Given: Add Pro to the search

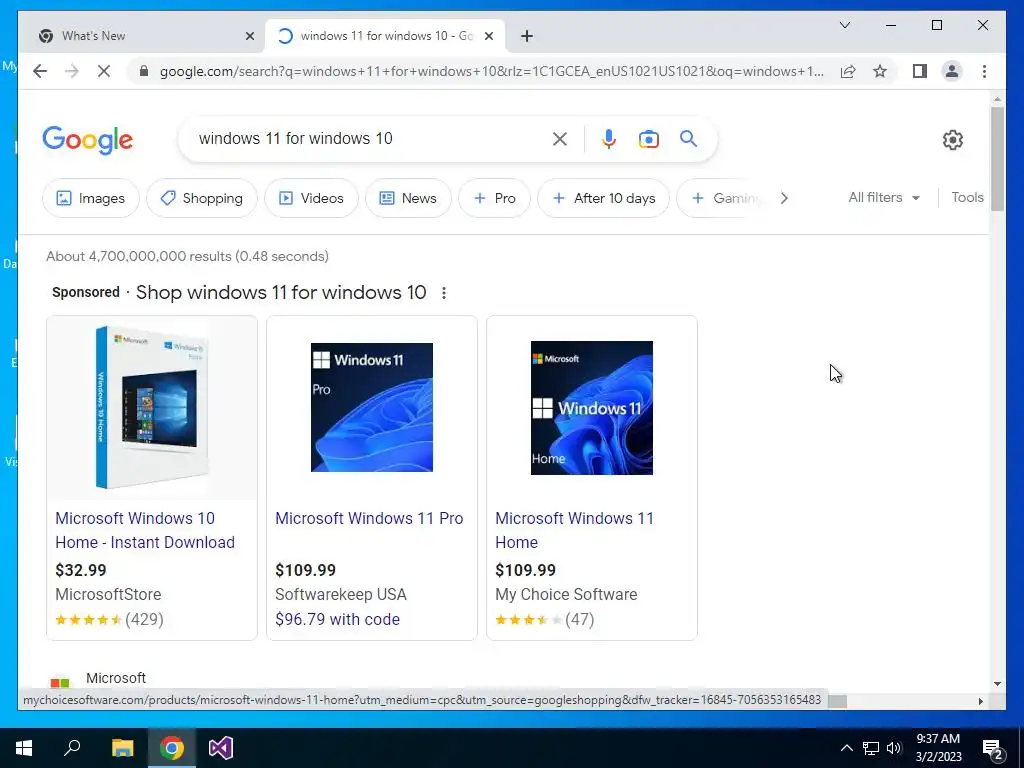Looking at the screenshot, I should pos(494,198).
